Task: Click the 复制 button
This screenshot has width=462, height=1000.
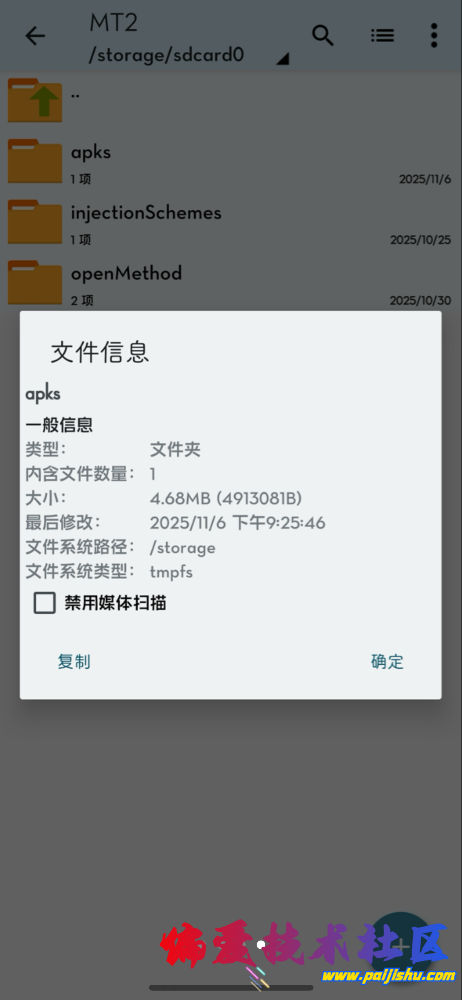Action: coord(74,661)
